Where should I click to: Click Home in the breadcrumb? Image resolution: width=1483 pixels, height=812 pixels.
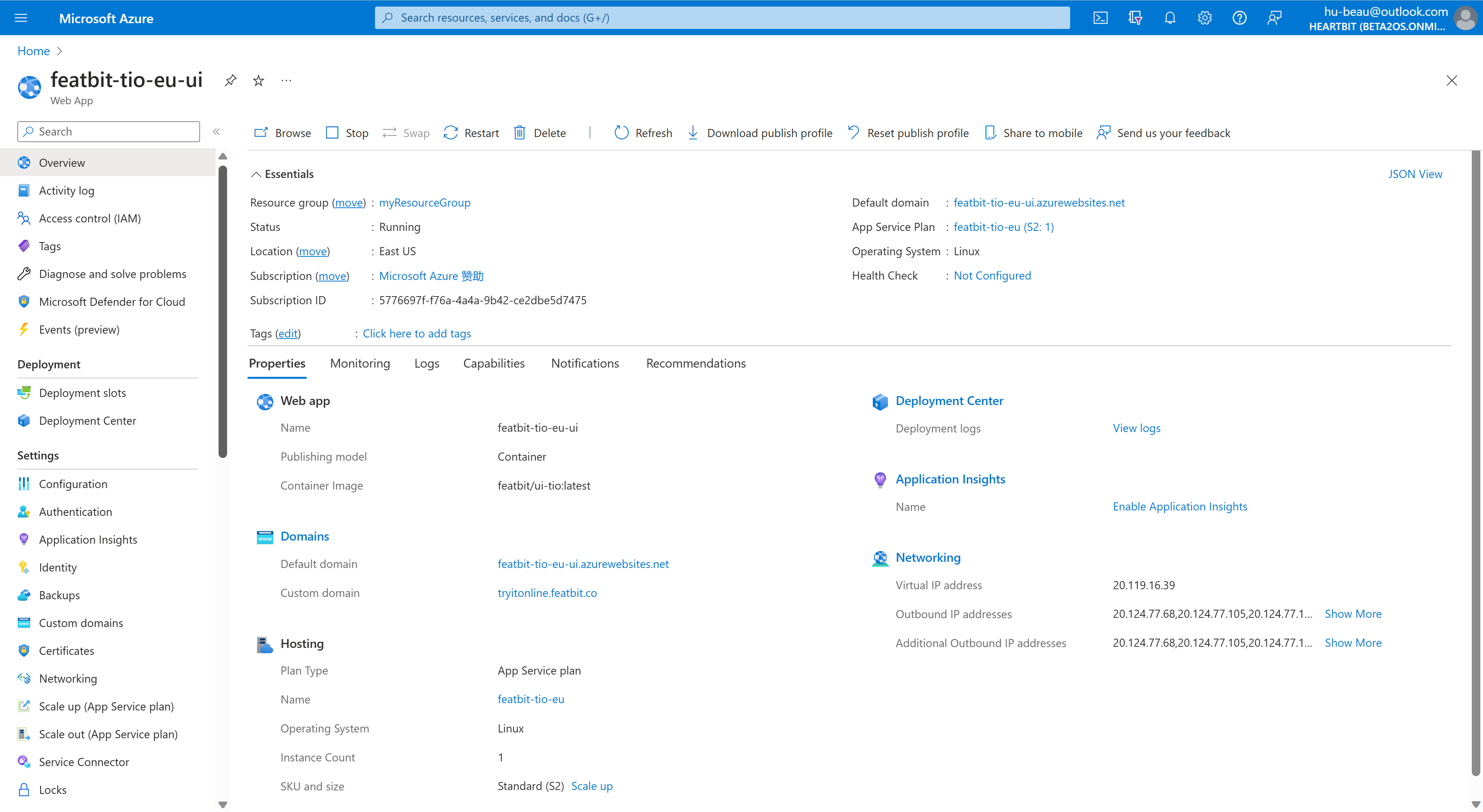tap(33, 51)
